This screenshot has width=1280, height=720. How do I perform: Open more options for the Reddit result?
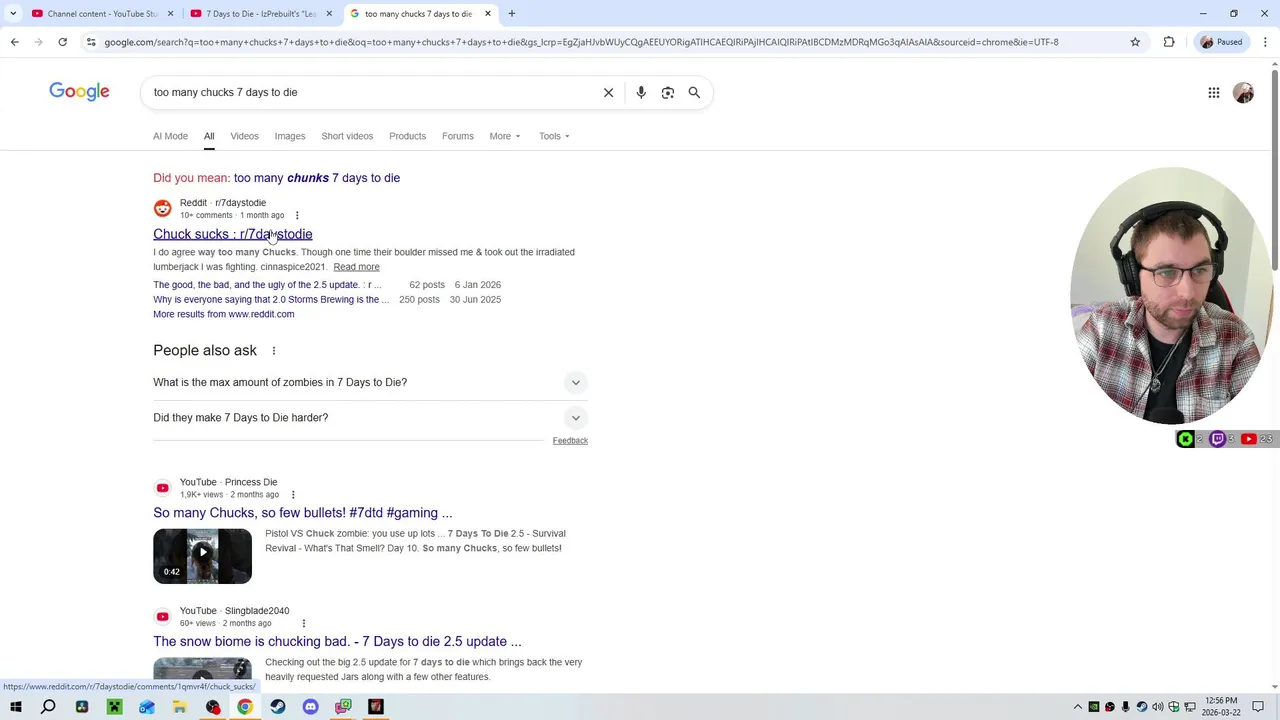click(x=297, y=215)
